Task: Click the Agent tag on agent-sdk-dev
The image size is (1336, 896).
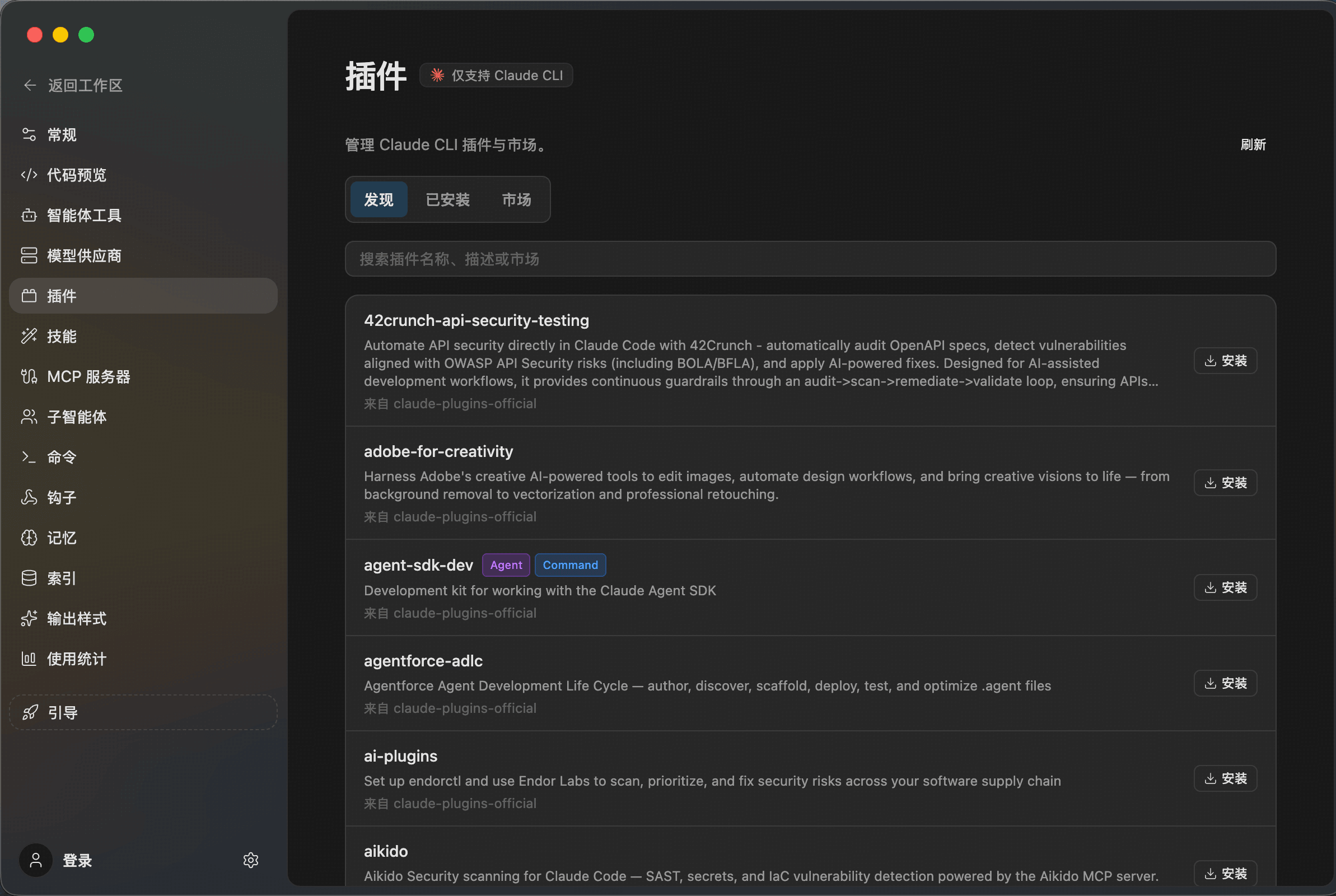Action: 506,565
